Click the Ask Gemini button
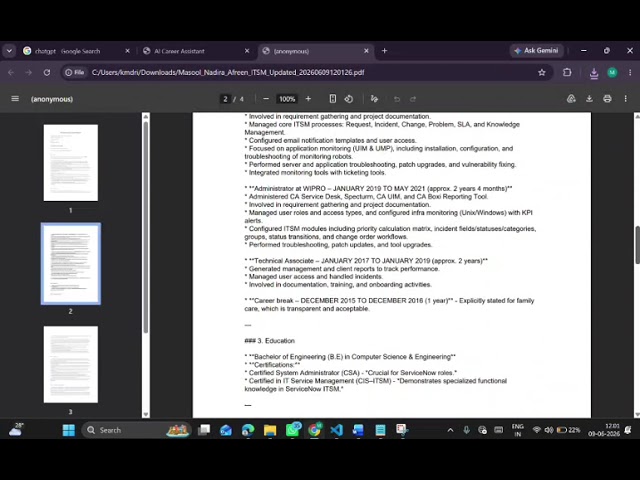This screenshot has height=480, width=640. [536, 51]
